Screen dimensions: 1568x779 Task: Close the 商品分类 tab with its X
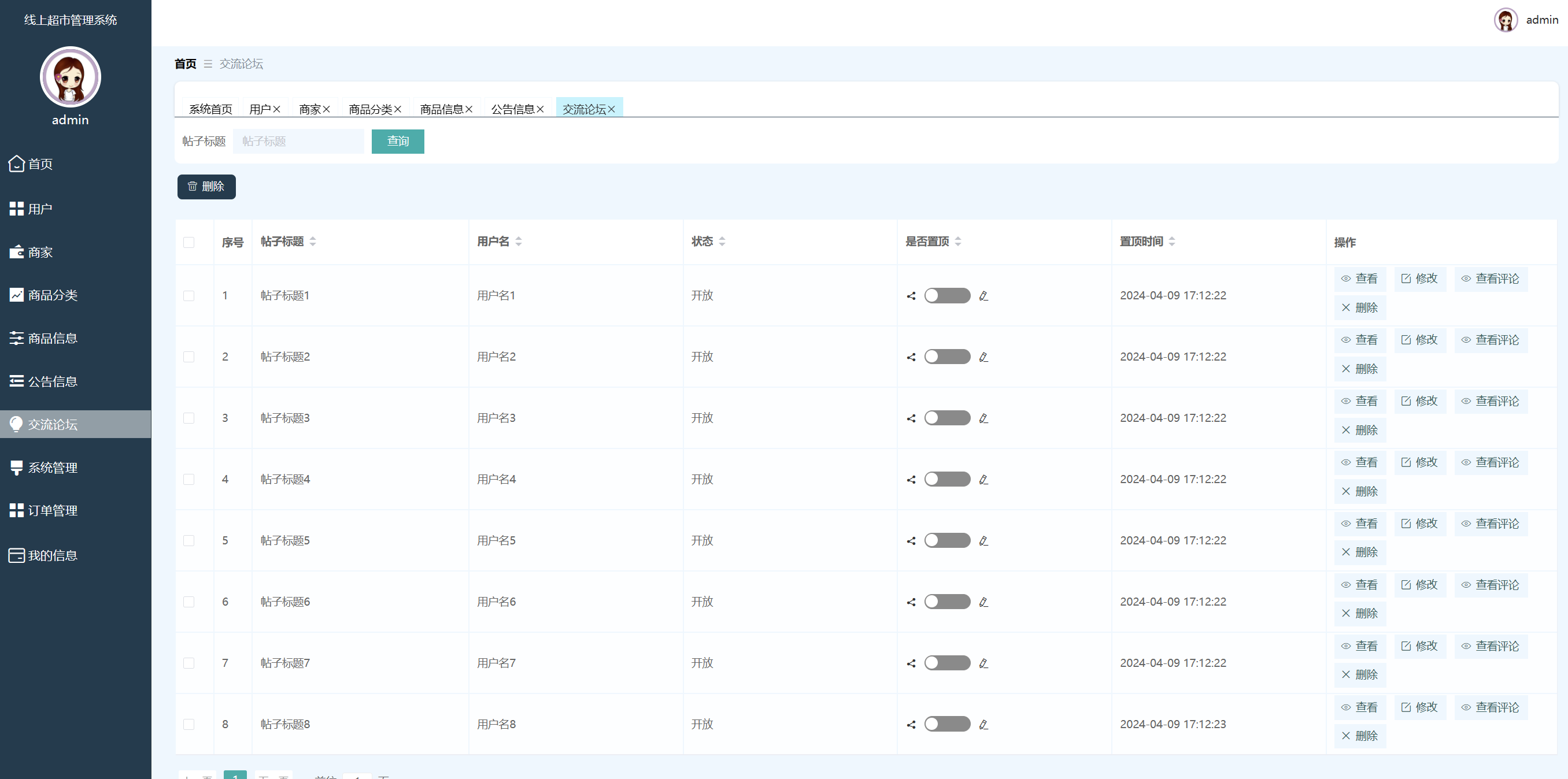coord(398,110)
